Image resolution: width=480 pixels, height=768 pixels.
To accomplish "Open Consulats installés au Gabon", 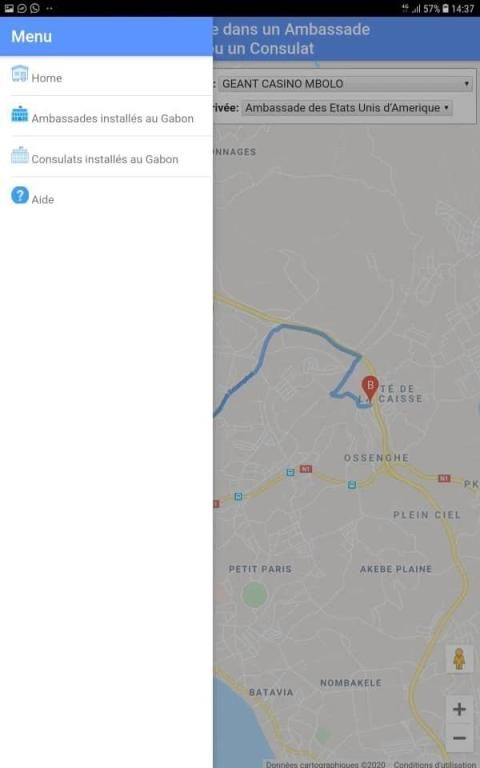I will 106,157.
